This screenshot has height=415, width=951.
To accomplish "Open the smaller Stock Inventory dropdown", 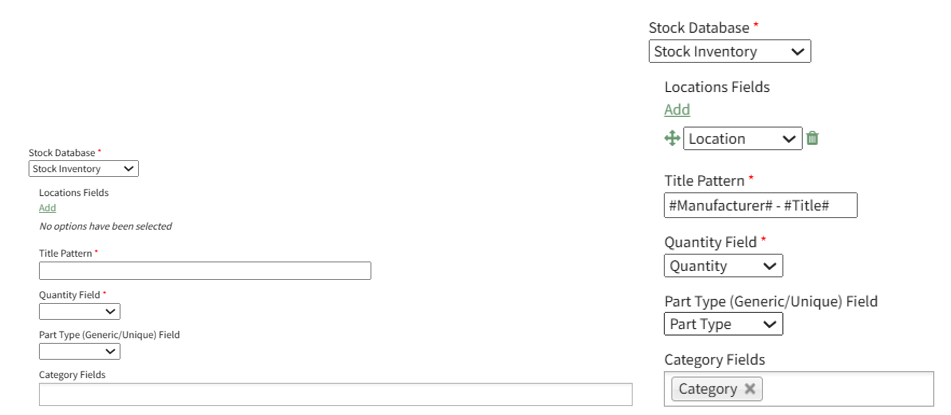I will (x=83, y=169).
